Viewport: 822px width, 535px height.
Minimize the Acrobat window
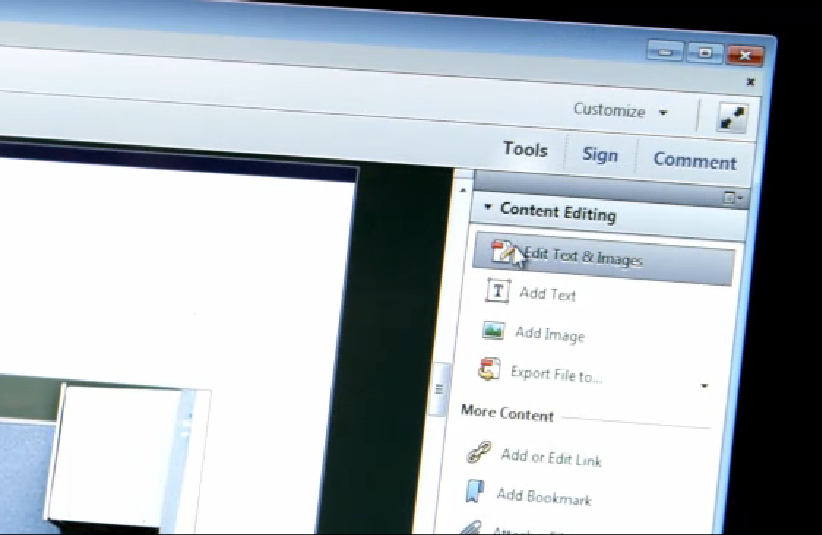pyautogui.click(x=665, y=51)
